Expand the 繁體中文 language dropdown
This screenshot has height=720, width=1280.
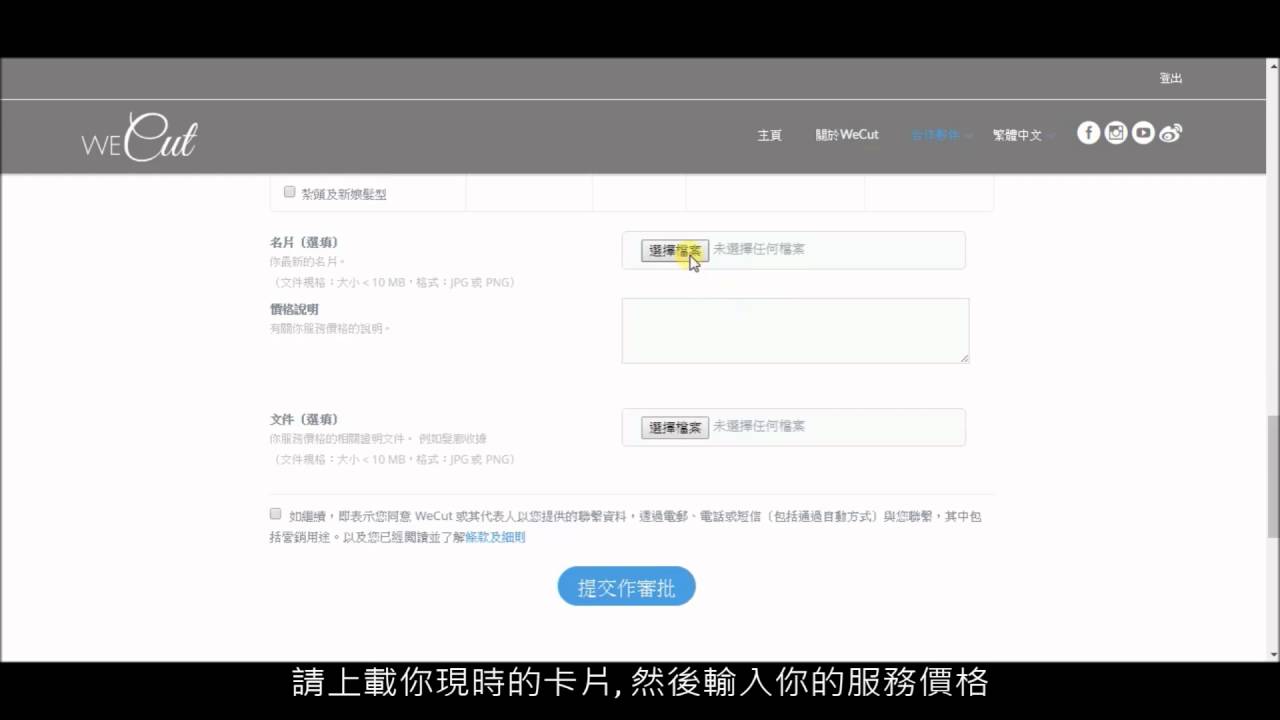tap(1023, 135)
